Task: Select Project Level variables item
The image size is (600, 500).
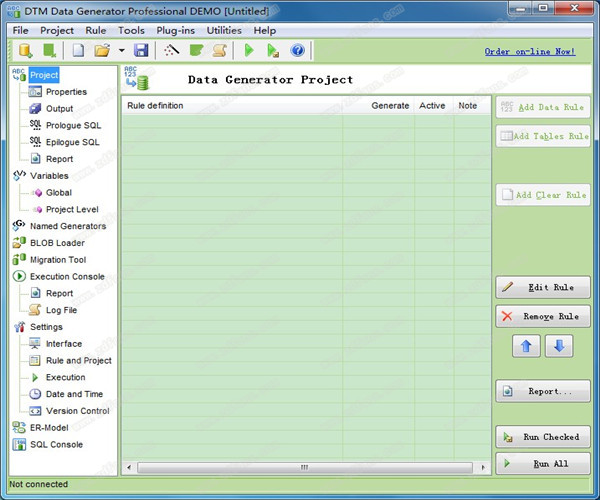Action: coord(72,209)
